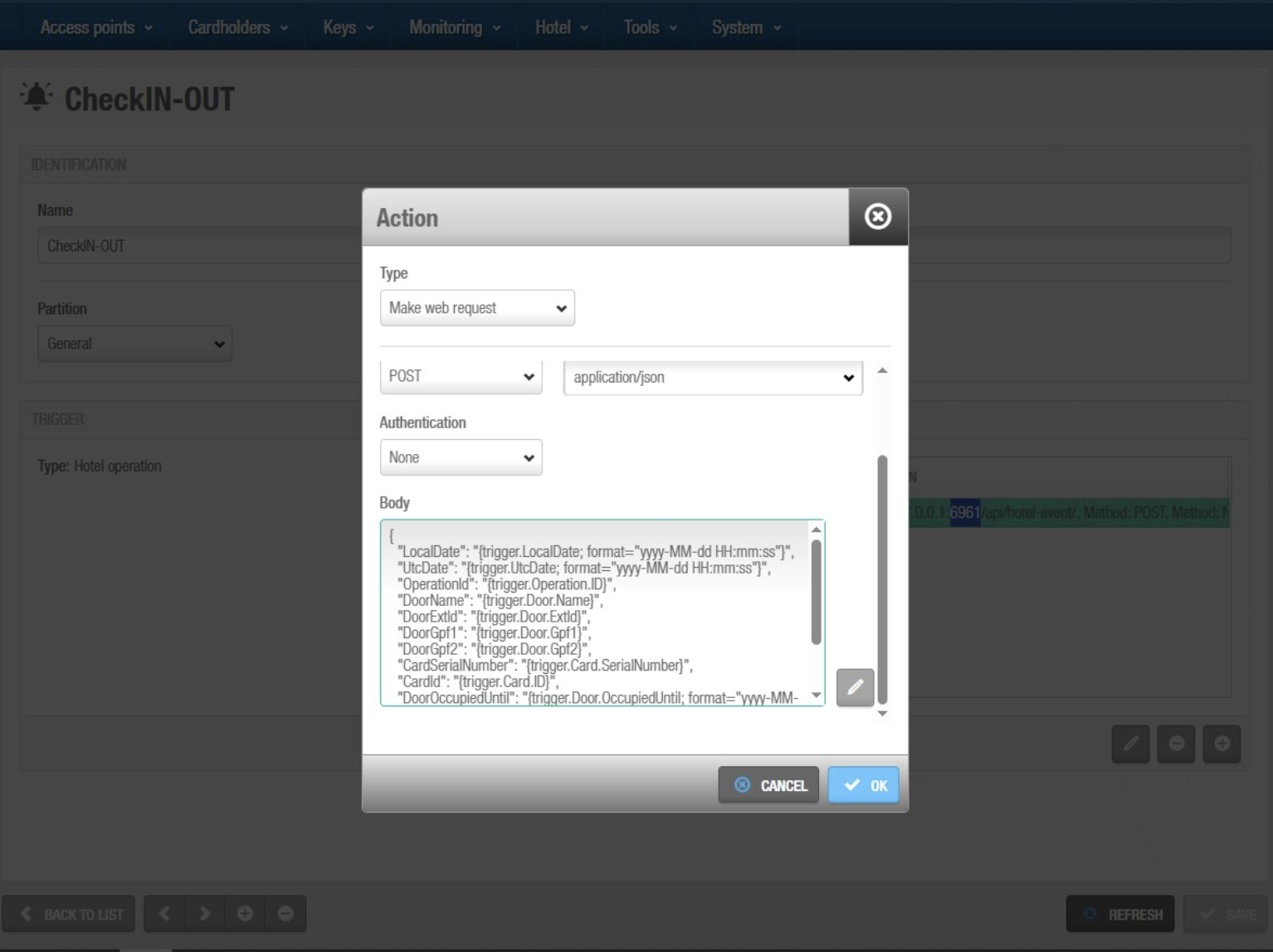Screen dimensions: 1273x952
Task: Open the Cardholders menu
Action: pyautogui.click(x=237, y=27)
